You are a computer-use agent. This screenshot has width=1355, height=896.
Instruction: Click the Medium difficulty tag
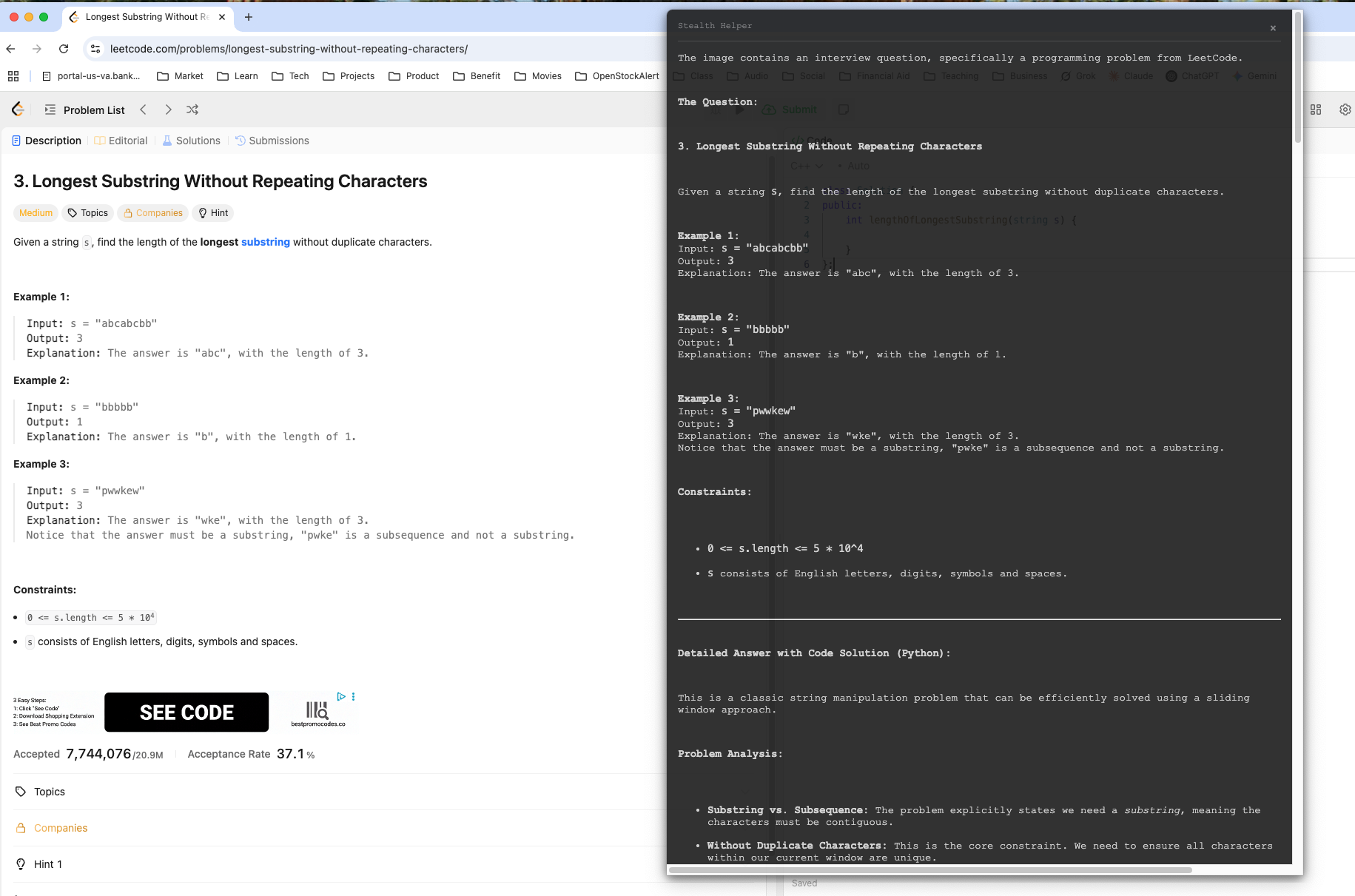(x=36, y=213)
